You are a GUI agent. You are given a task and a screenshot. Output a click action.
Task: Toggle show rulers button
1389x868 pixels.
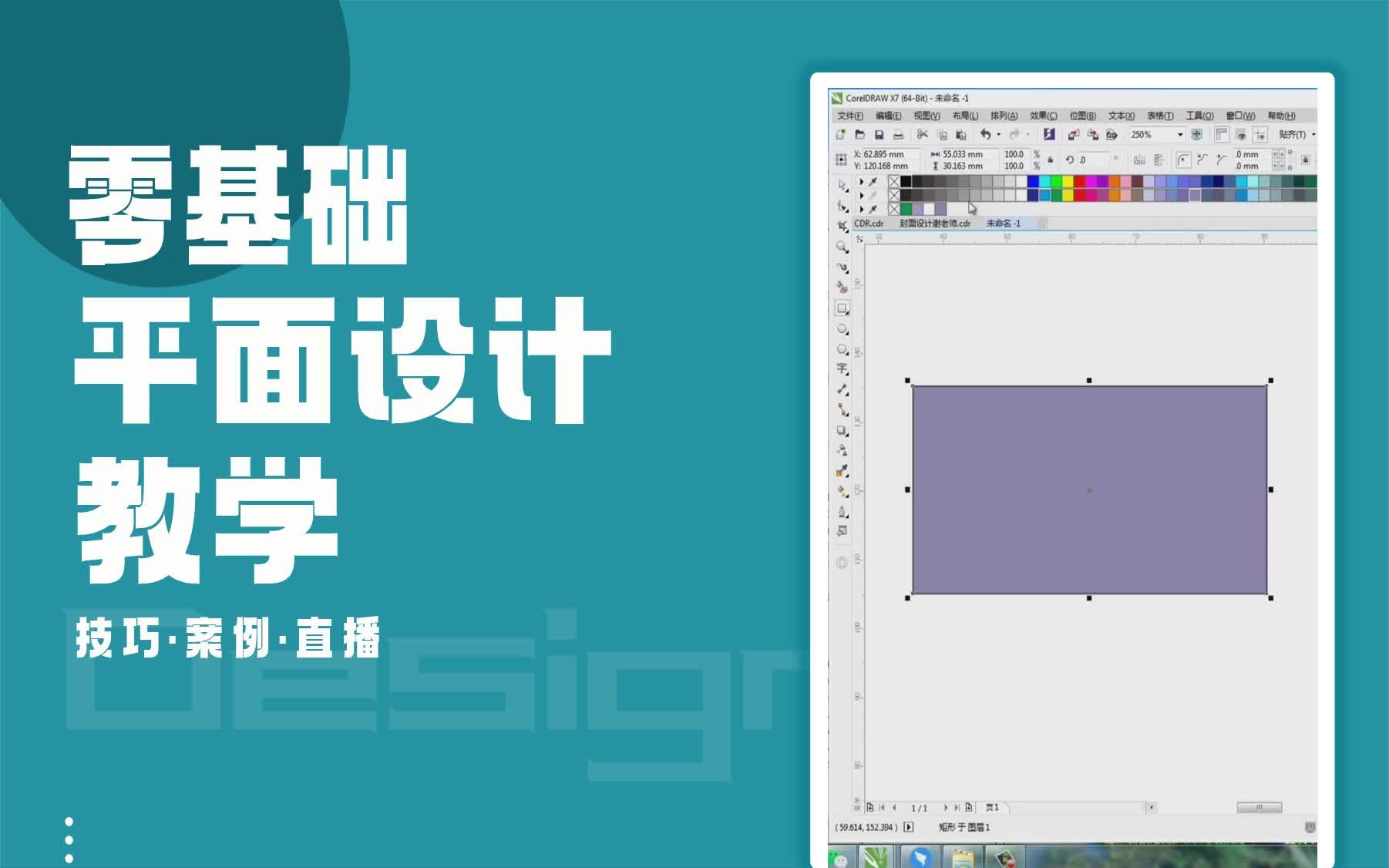coord(1222,134)
